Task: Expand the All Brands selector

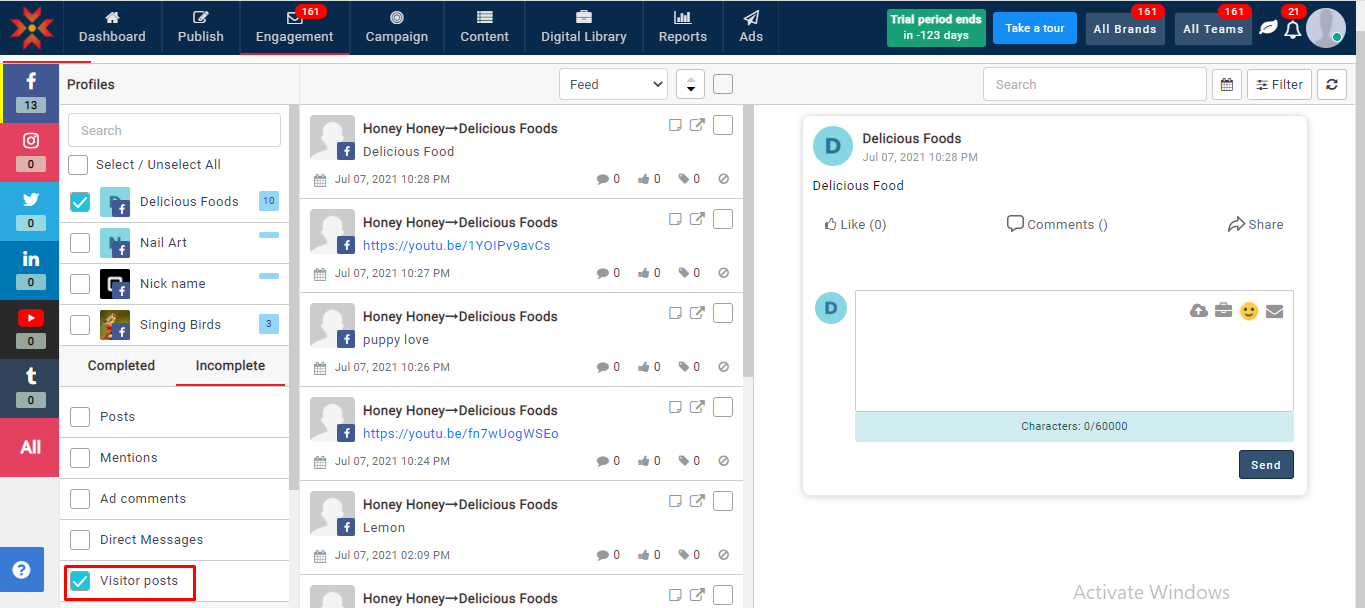Action: pyautogui.click(x=1124, y=29)
